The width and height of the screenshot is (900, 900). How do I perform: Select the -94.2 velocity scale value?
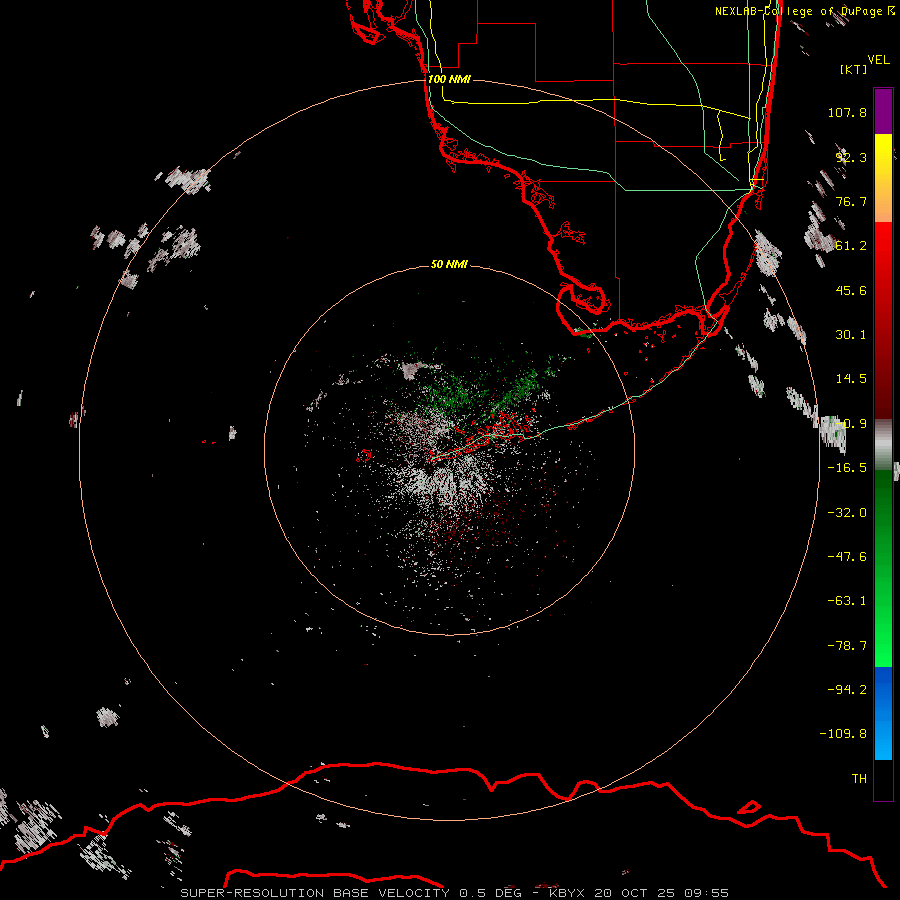[x=847, y=689]
